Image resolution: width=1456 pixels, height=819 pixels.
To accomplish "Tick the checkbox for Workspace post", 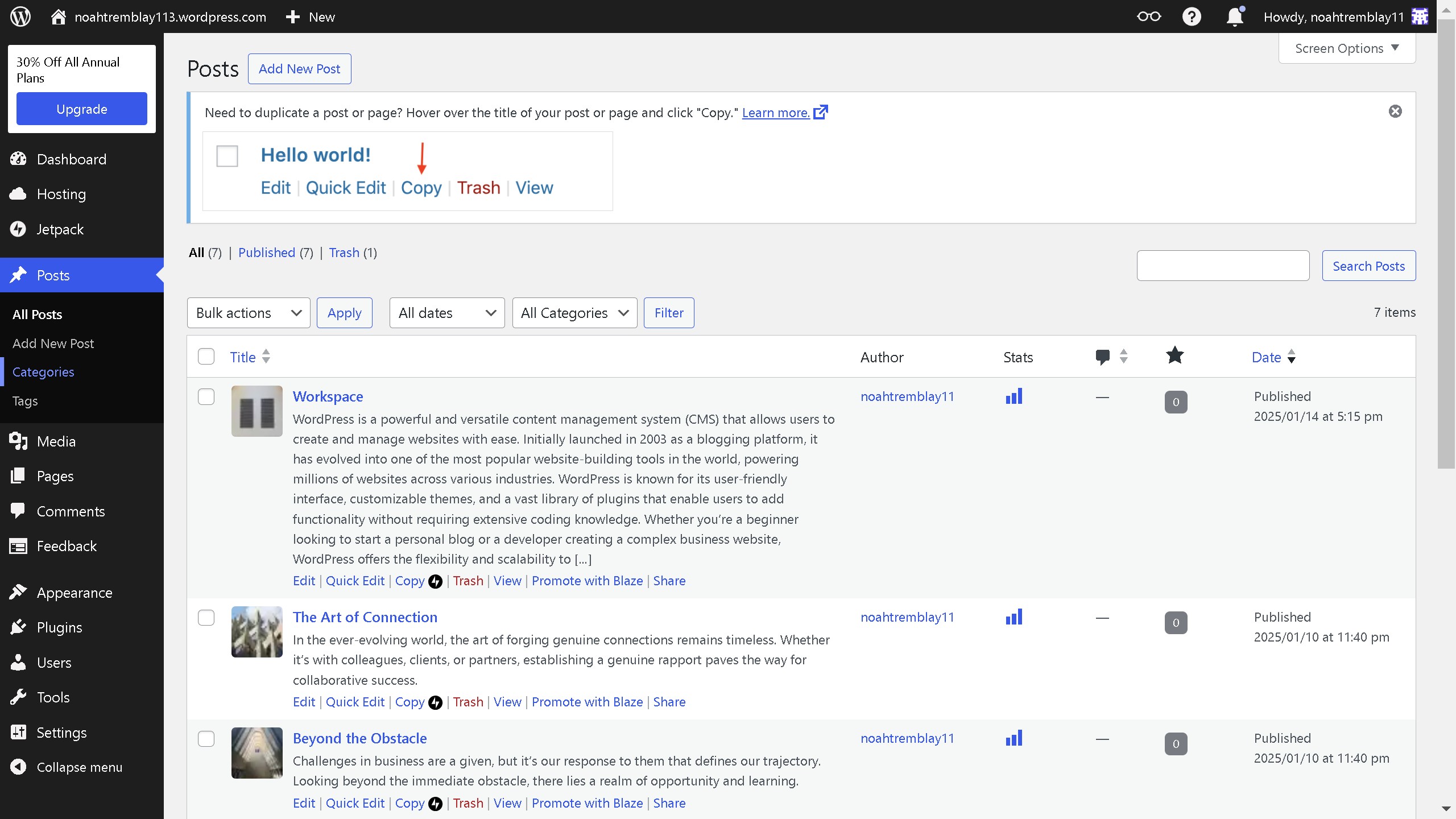I will 206,396.
